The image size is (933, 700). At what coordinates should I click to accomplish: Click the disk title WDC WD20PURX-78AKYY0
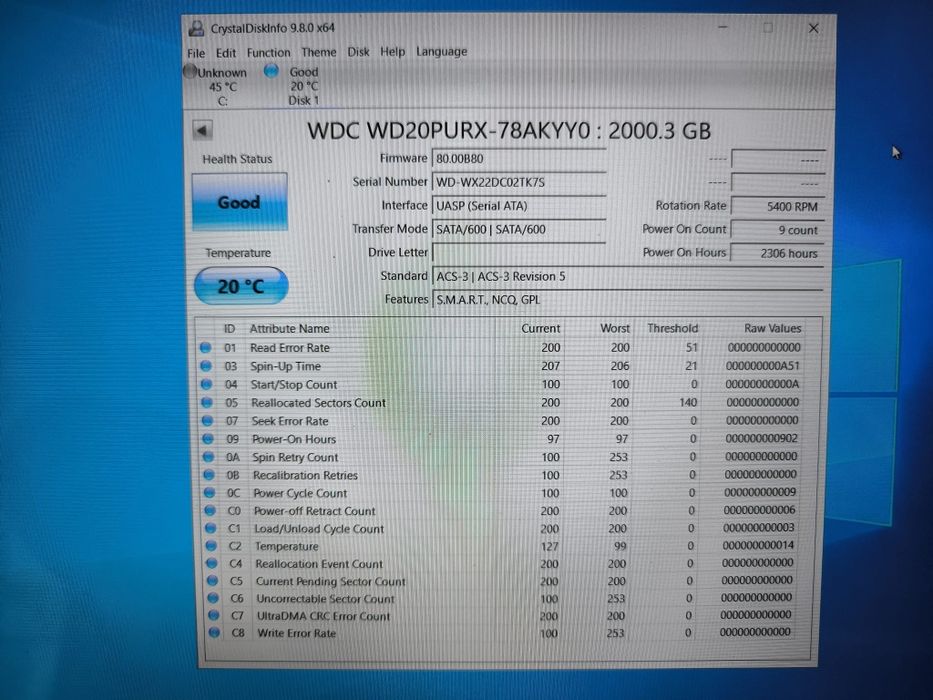click(449, 131)
